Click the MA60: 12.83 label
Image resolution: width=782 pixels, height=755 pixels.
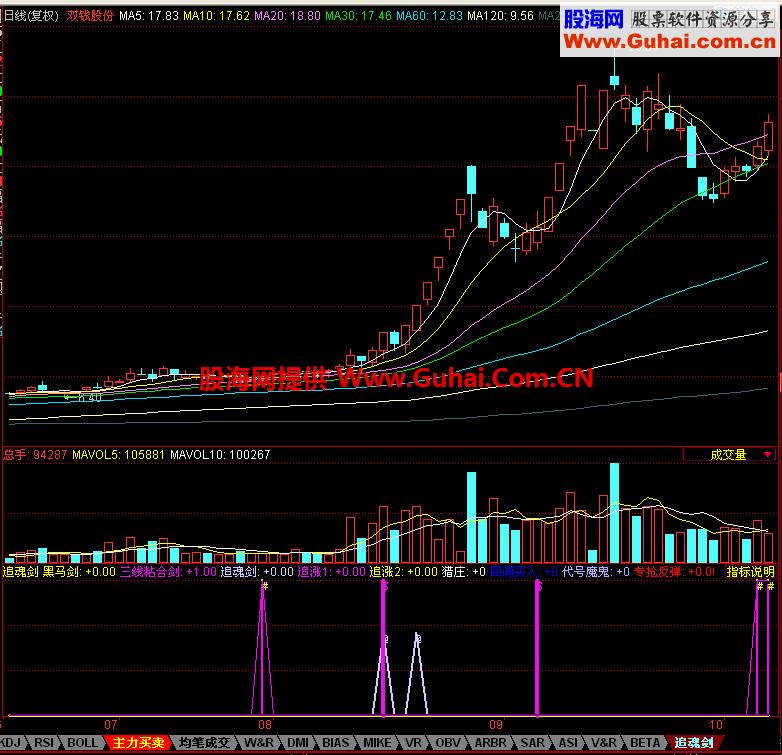click(429, 16)
